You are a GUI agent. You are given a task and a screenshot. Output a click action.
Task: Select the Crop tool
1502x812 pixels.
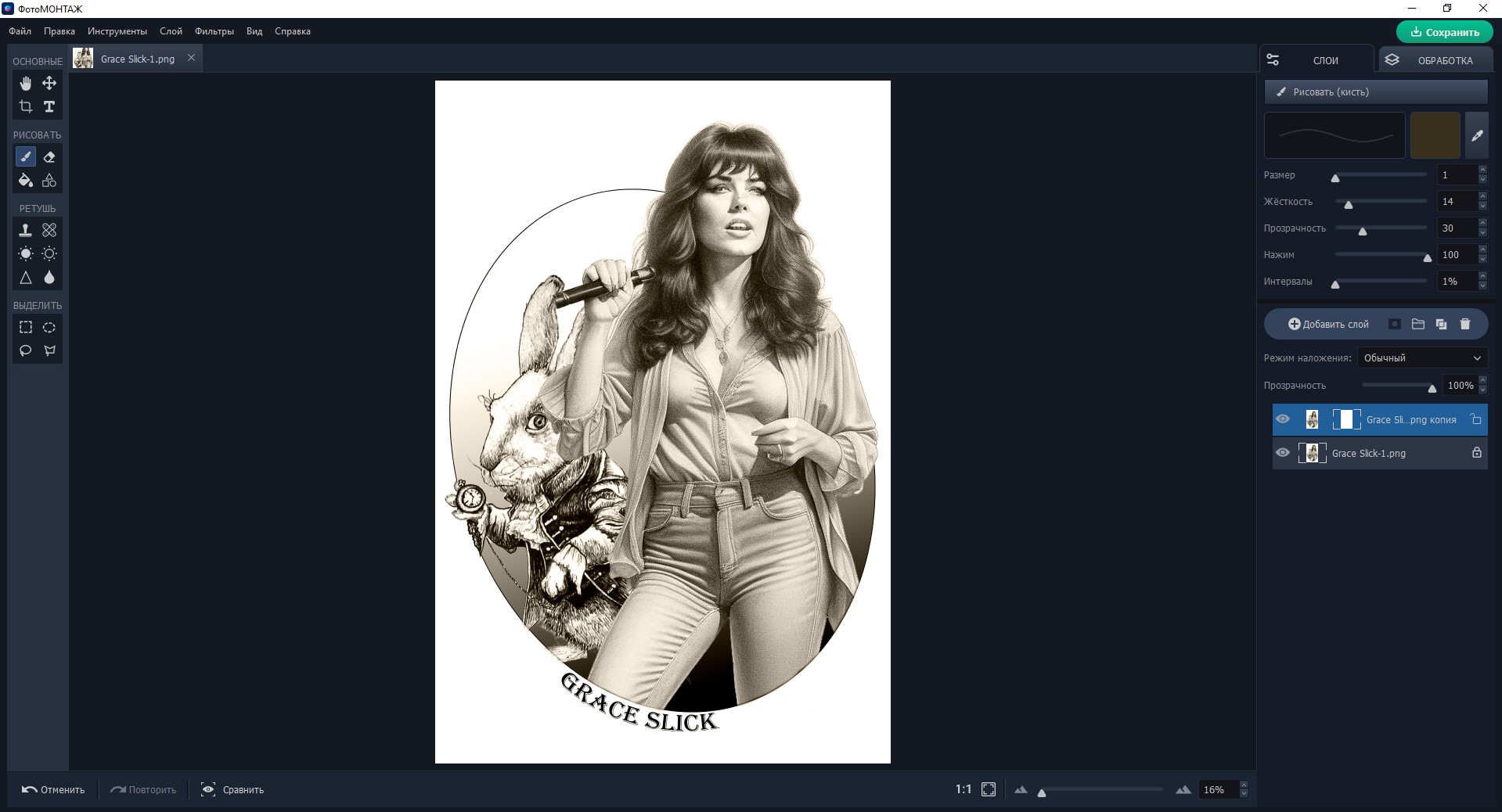[x=26, y=106]
